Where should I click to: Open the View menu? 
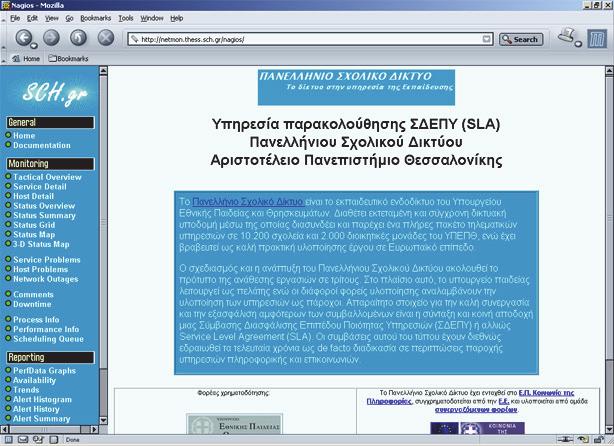click(x=51, y=18)
